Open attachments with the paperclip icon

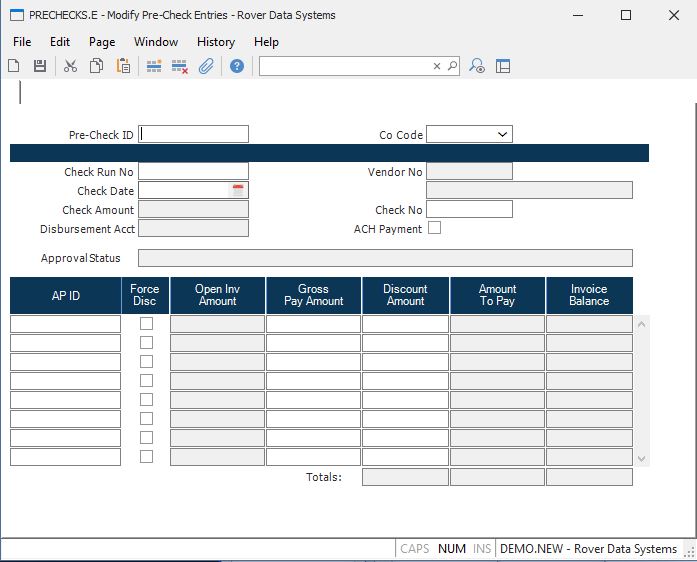206,66
